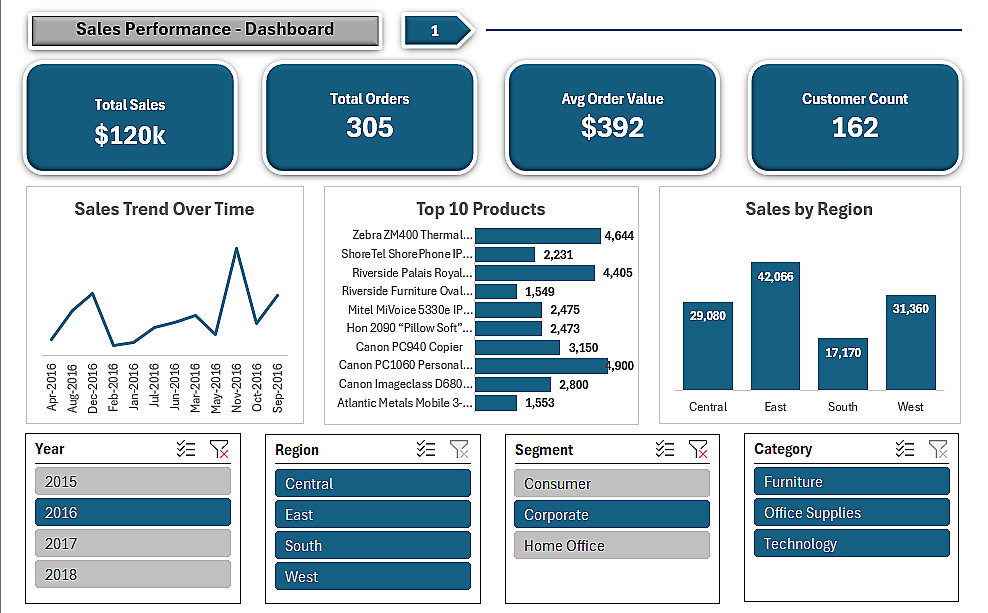Click the Riverside Furniture Oval label
This screenshot has width=988, height=613.
tap(407, 291)
